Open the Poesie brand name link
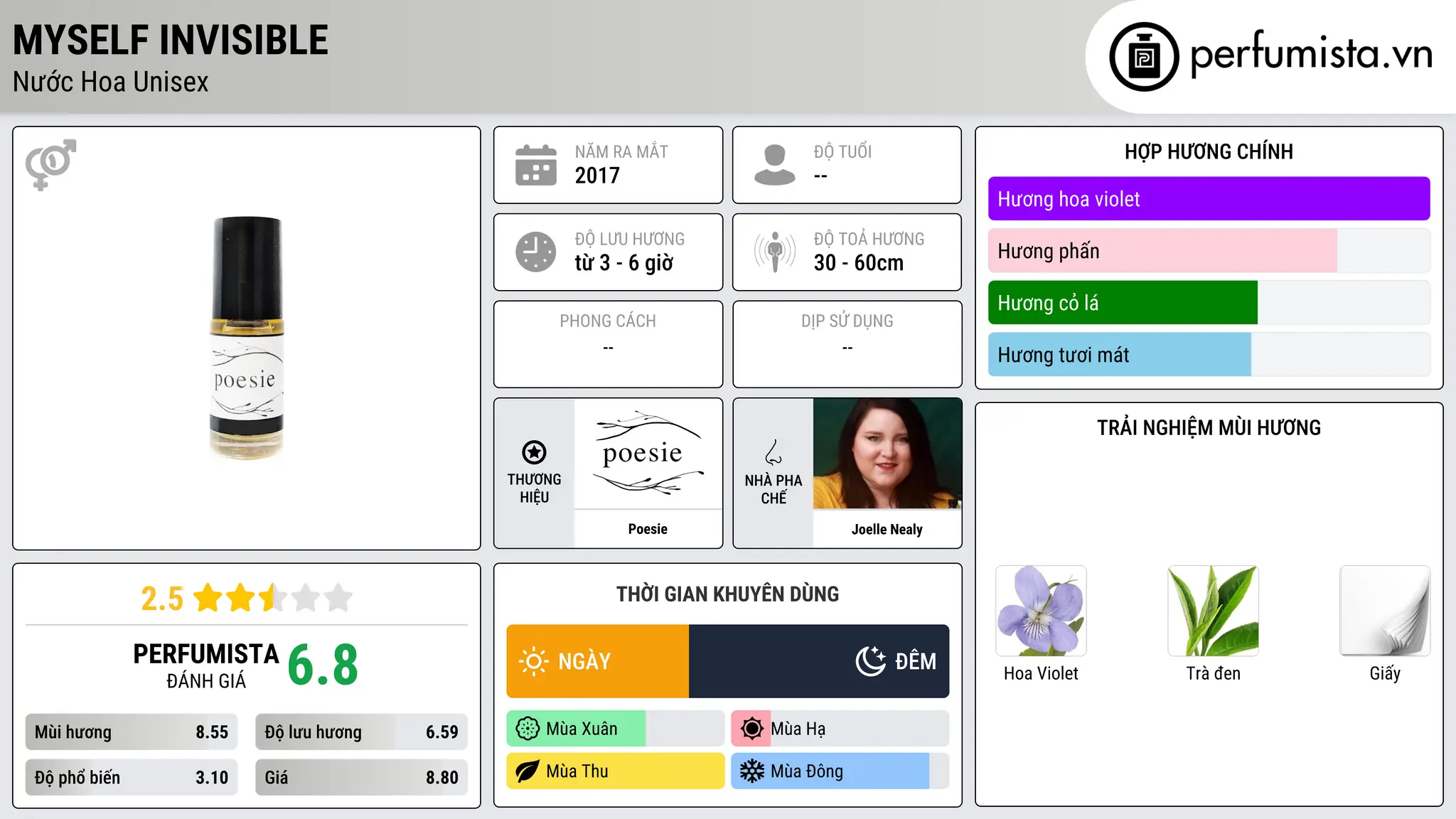This screenshot has height=819, width=1456. coord(648,529)
